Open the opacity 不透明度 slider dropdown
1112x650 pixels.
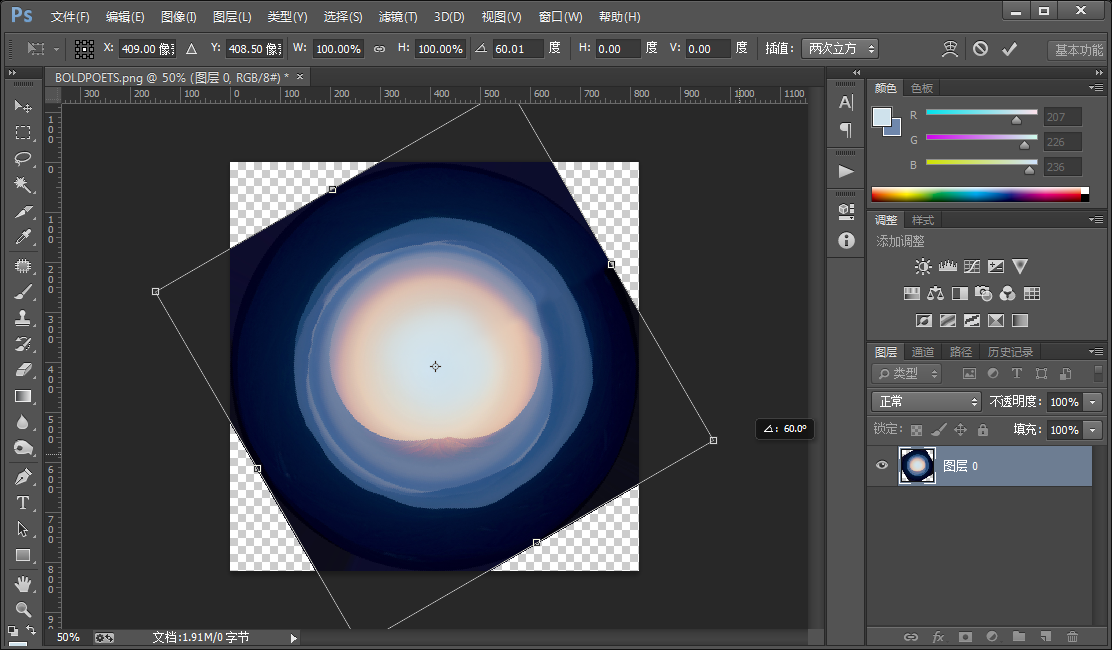tap(1093, 402)
